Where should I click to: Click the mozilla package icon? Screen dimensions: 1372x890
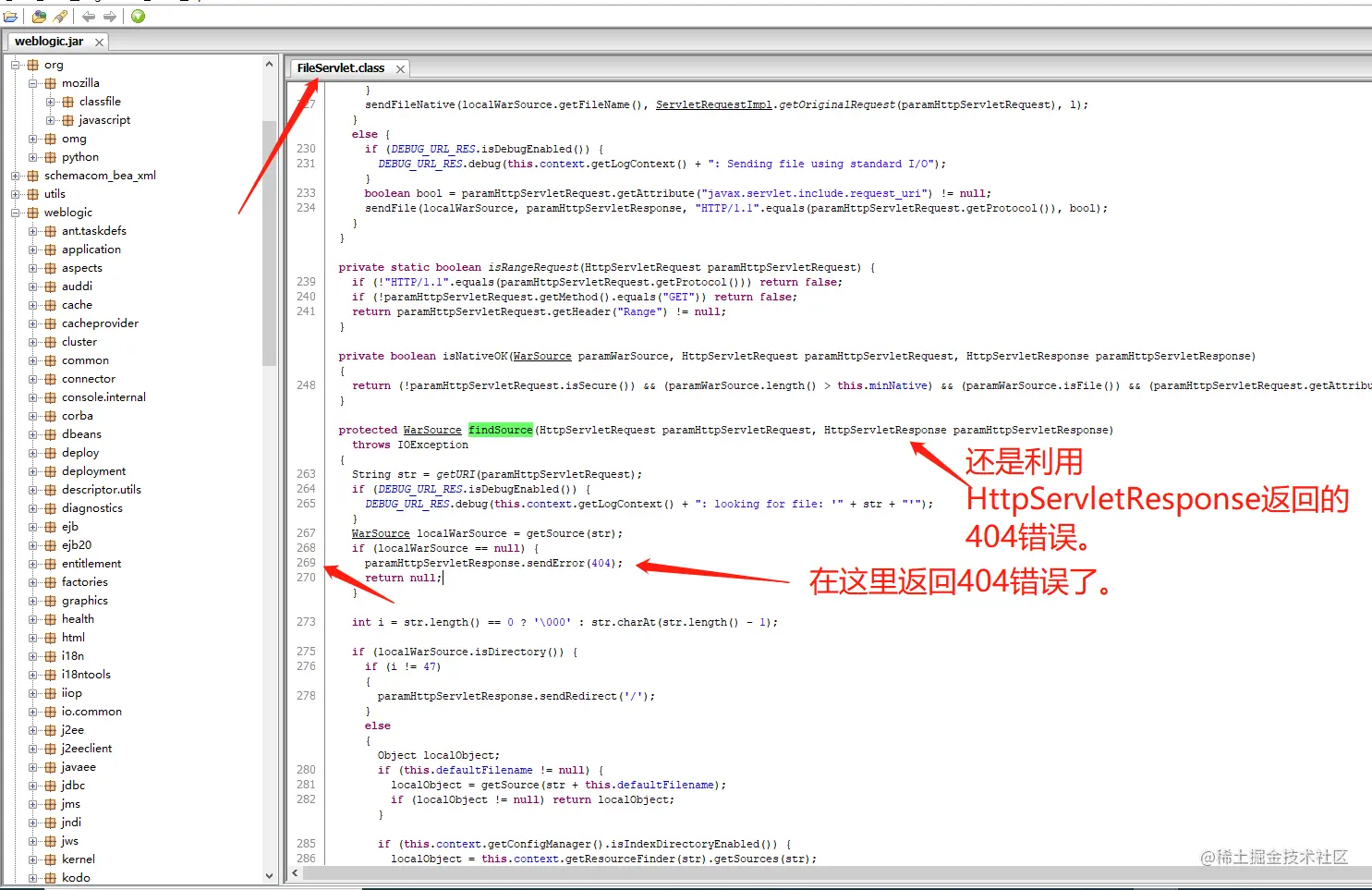pyautogui.click(x=49, y=82)
